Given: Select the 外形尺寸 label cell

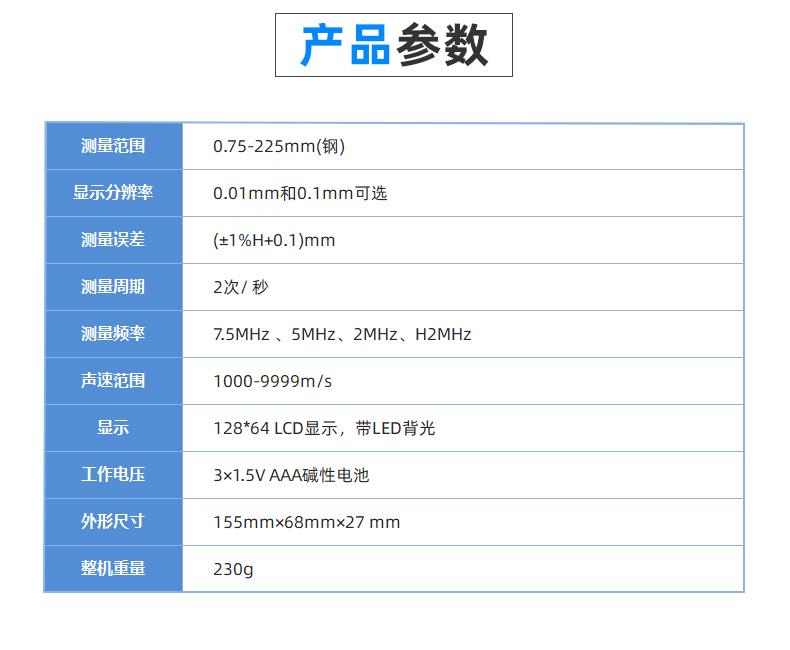Looking at the screenshot, I should coord(113,521).
